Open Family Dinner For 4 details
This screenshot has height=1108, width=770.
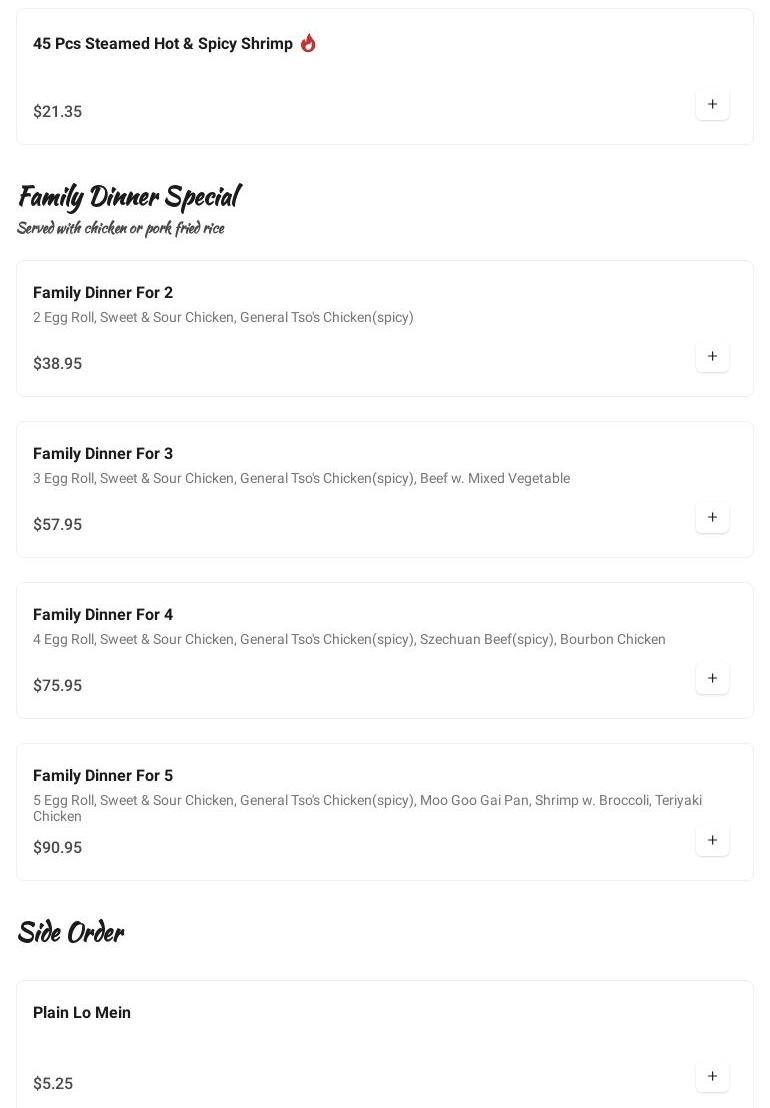tap(103, 615)
